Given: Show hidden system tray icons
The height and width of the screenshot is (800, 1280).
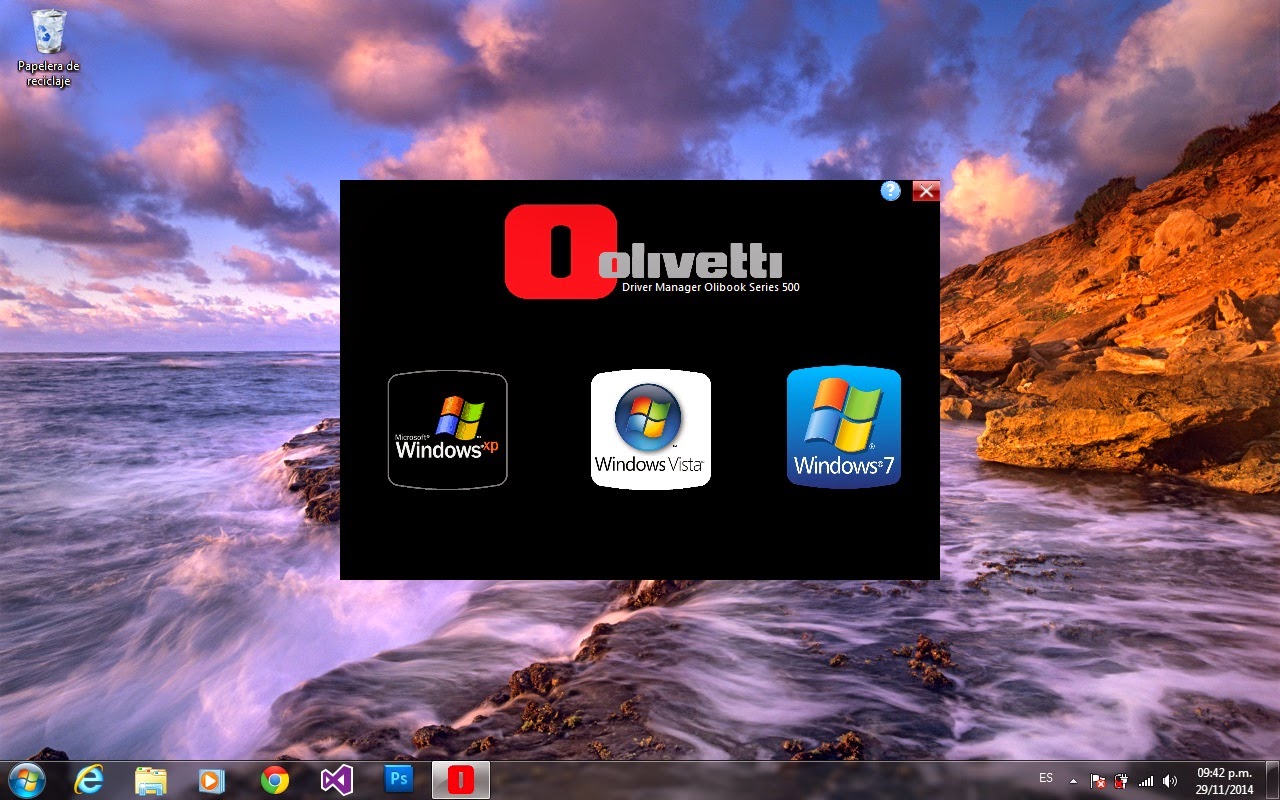Looking at the screenshot, I should click(x=1074, y=781).
